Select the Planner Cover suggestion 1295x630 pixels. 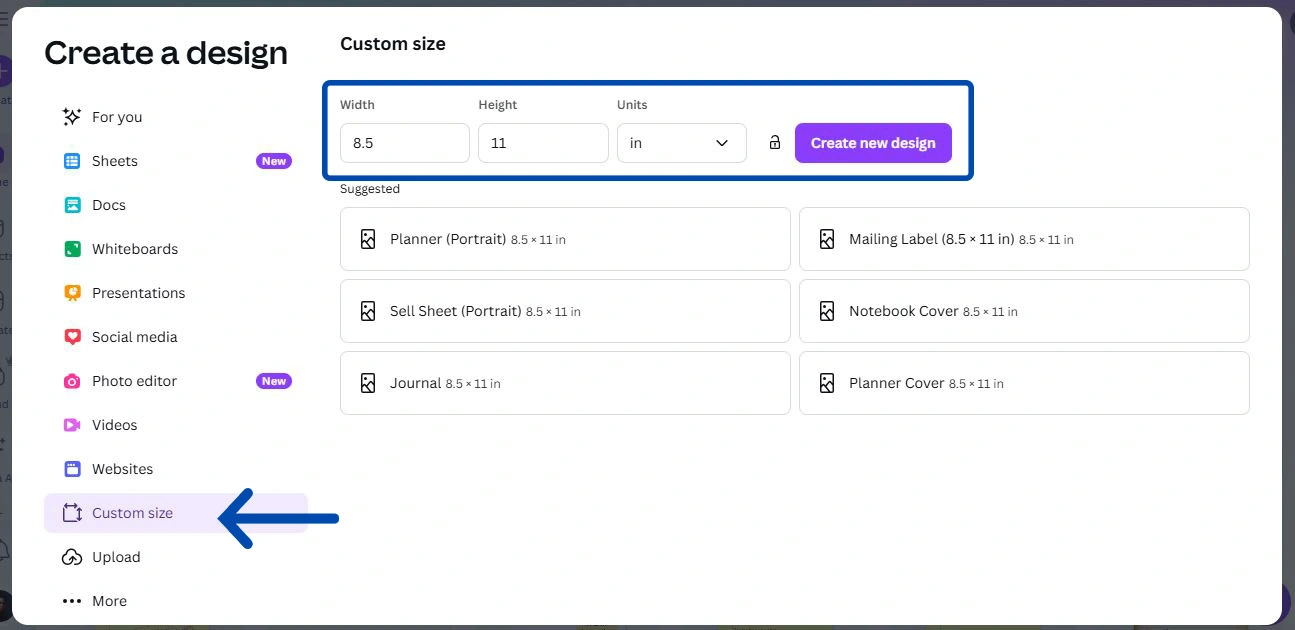click(x=1024, y=383)
